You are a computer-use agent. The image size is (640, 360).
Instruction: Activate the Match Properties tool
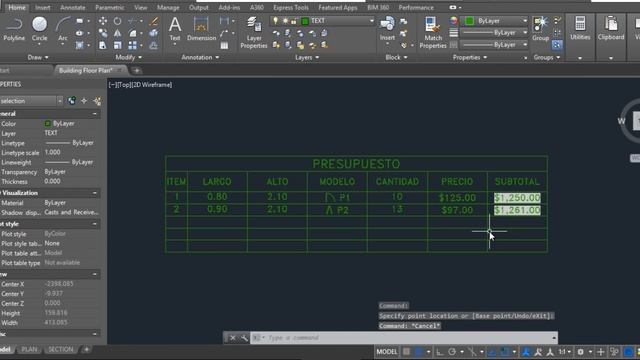tap(433, 33)
